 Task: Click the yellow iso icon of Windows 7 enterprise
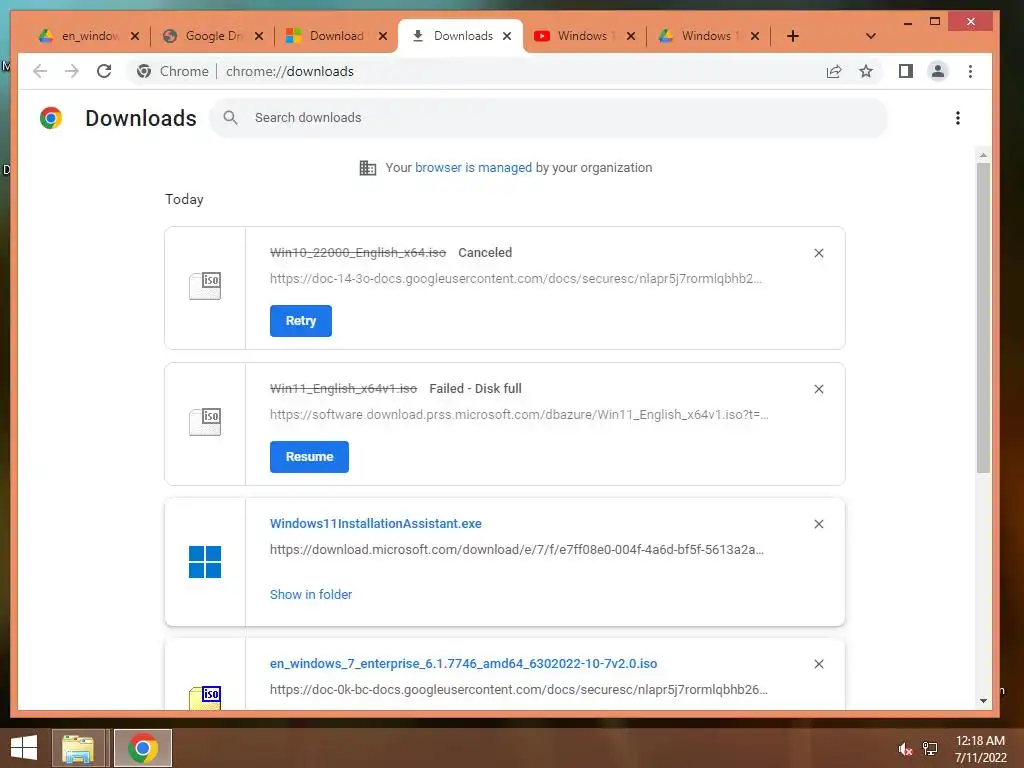(205, 697)
